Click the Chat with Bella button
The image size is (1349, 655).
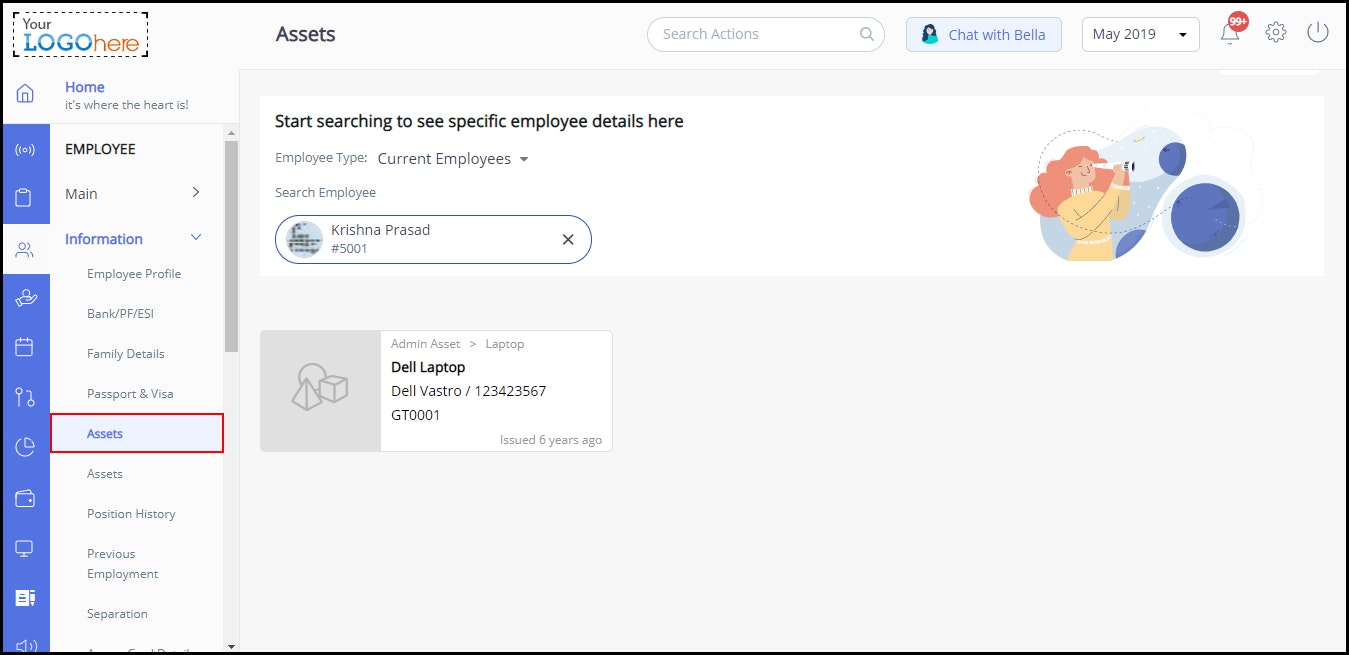click(983, 34)
